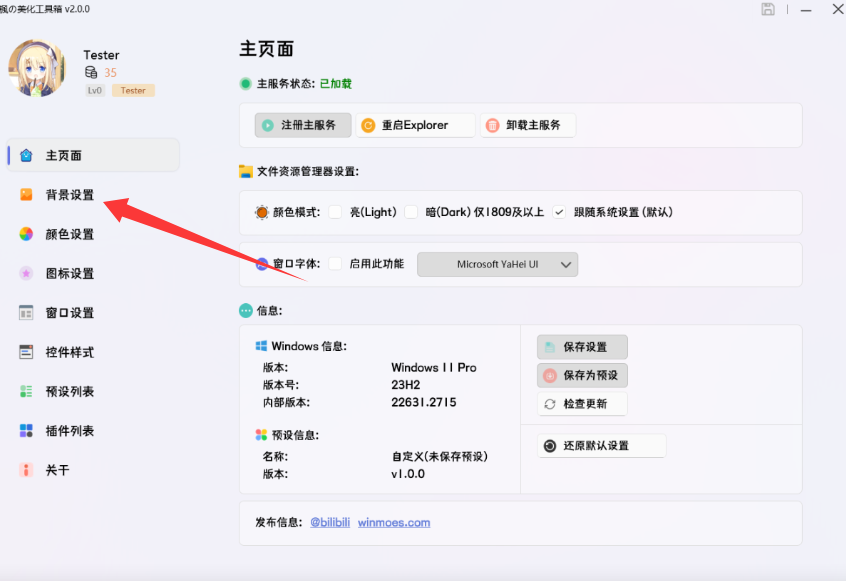The height and width of the screenshot is (581, 846).
Task: Check 启用此功能 for window font
Action: pos(336,264)
